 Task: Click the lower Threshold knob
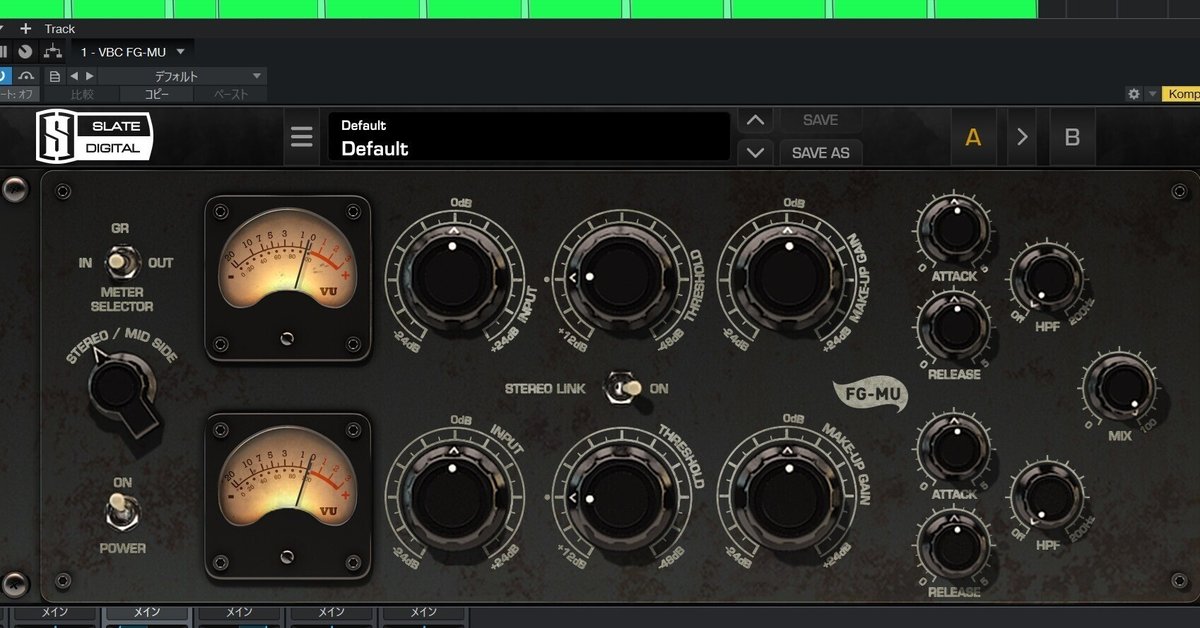click(x=621, y=497)
